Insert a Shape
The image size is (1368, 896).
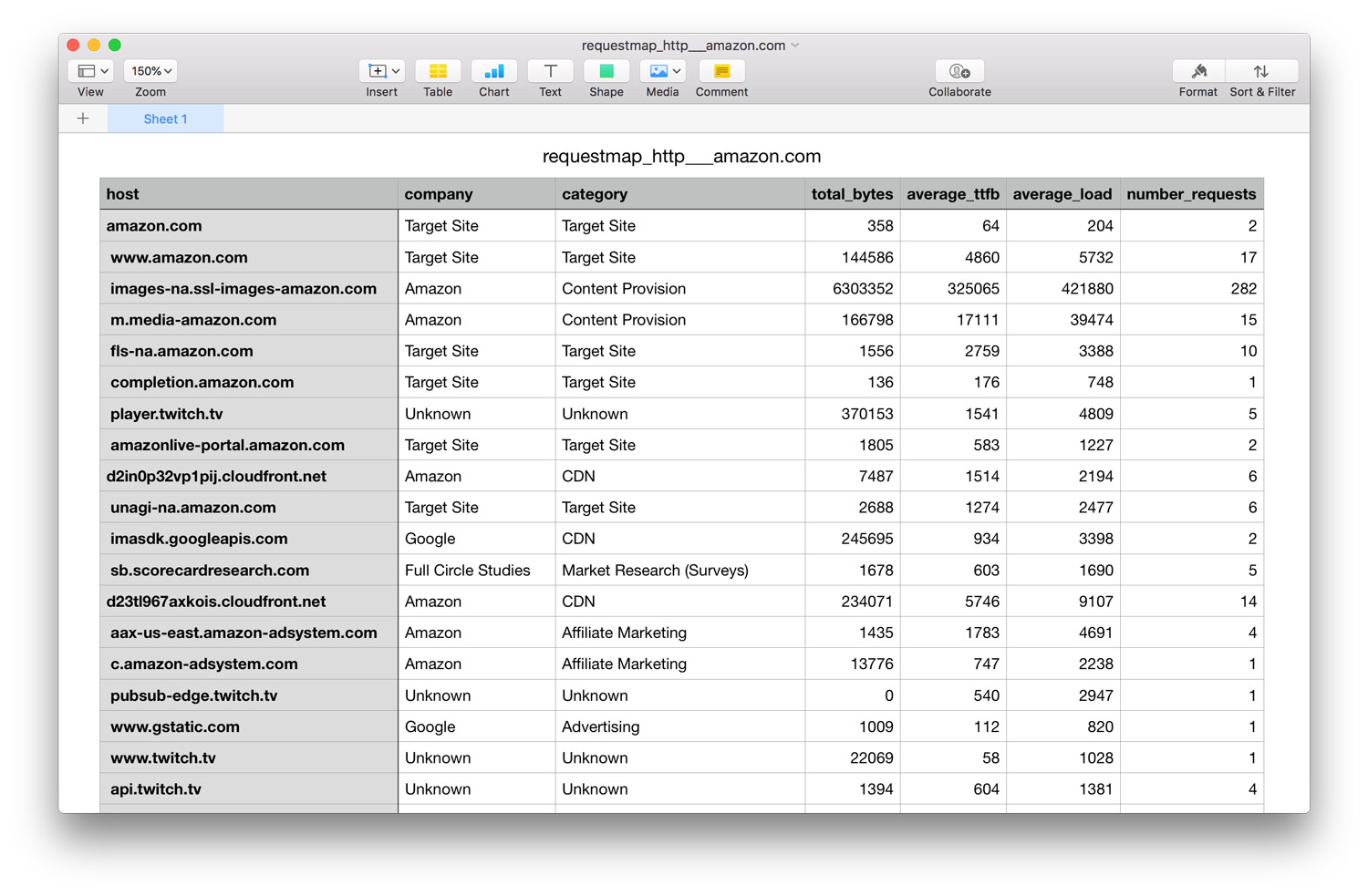[x=606, y=71]
